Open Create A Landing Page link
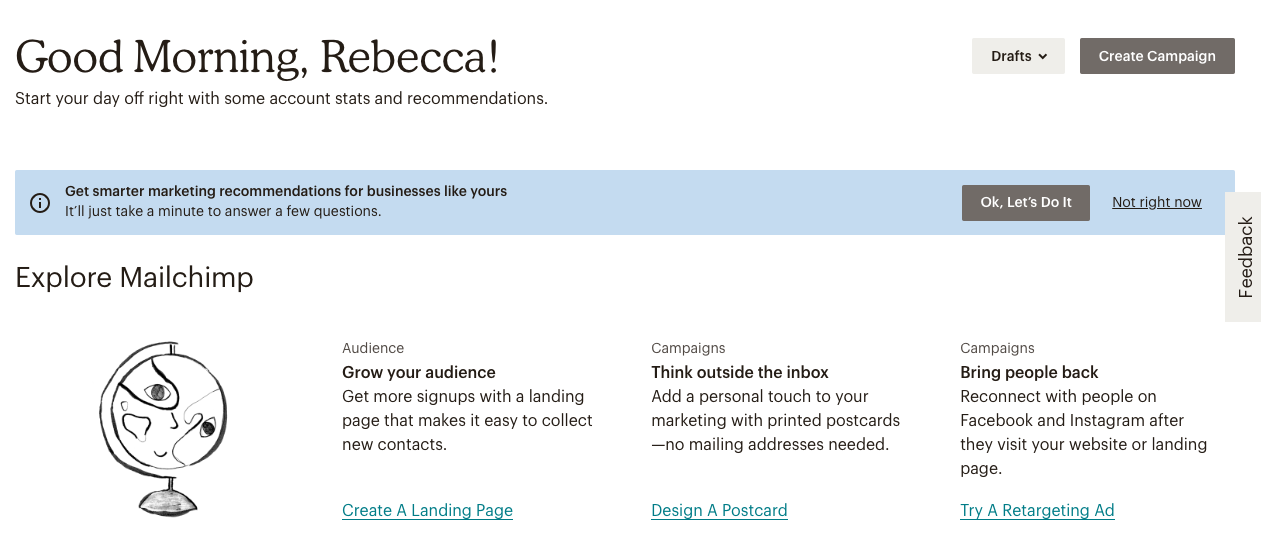The height and width of the screenshot is (556, 1261). 427,510
